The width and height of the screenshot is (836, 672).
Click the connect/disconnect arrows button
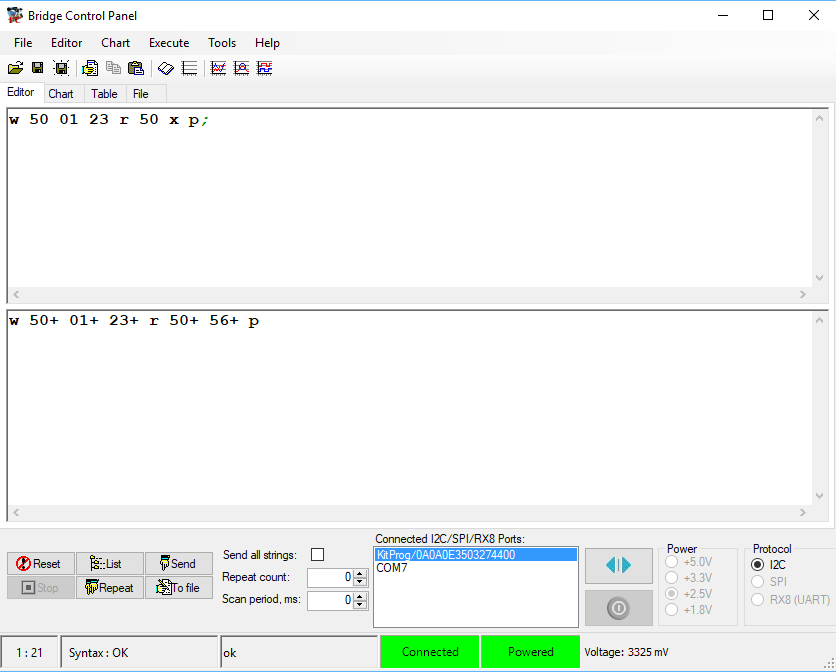pos(618,565)
